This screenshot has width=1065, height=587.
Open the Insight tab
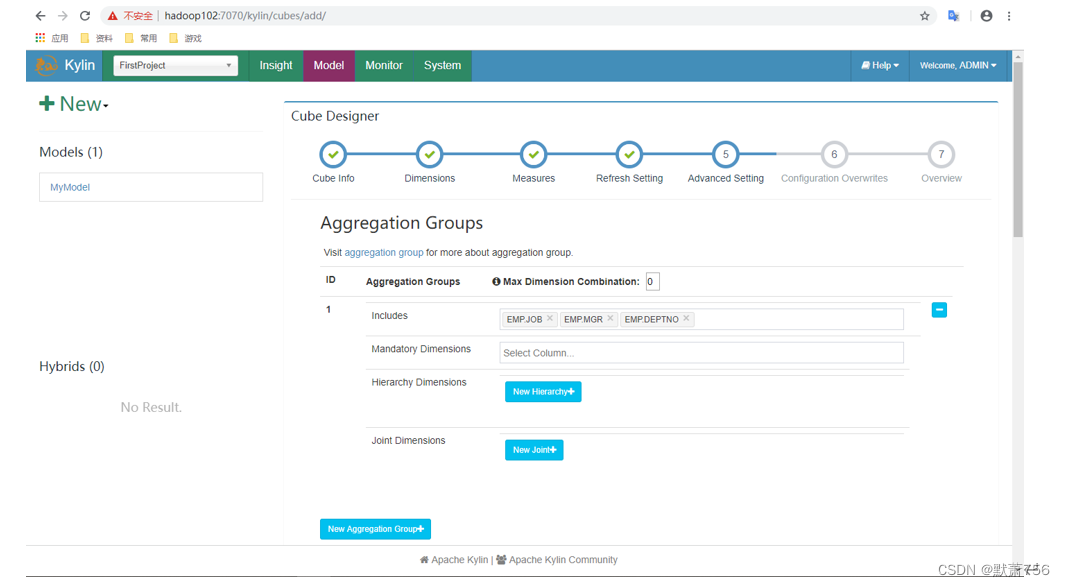pos(276,65)
